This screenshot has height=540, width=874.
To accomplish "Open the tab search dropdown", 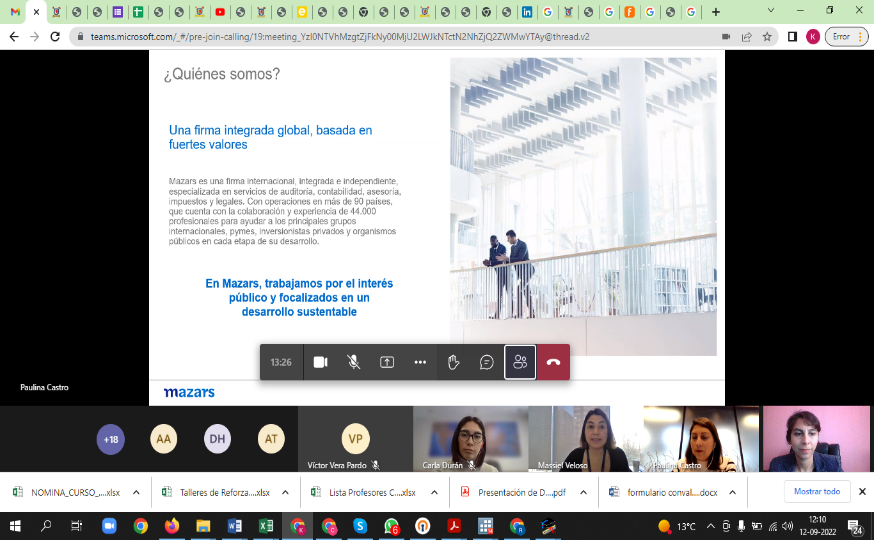I will 771,11.
